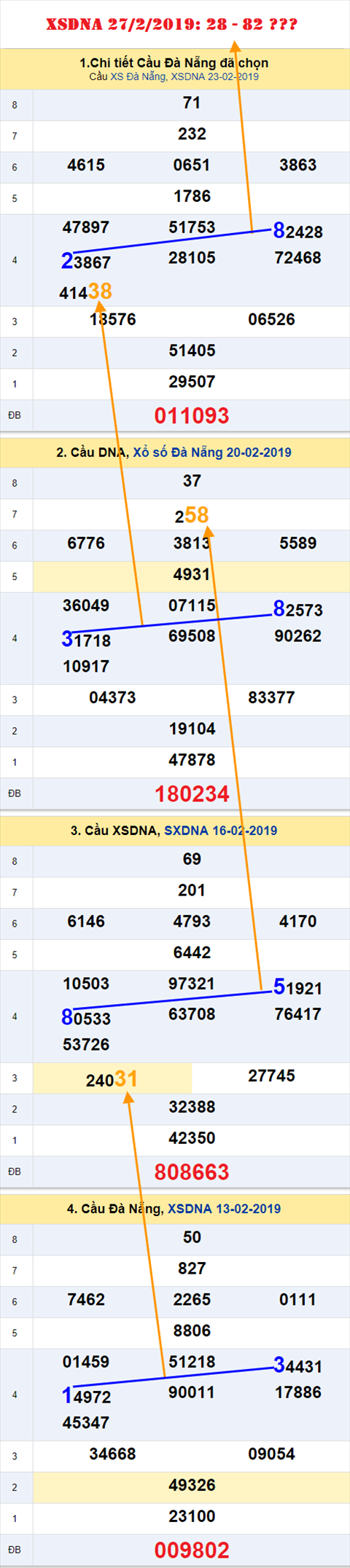
Task: Click the red title XSDNA 27/2/2019: 28 - 82
Action: (171, 24)
